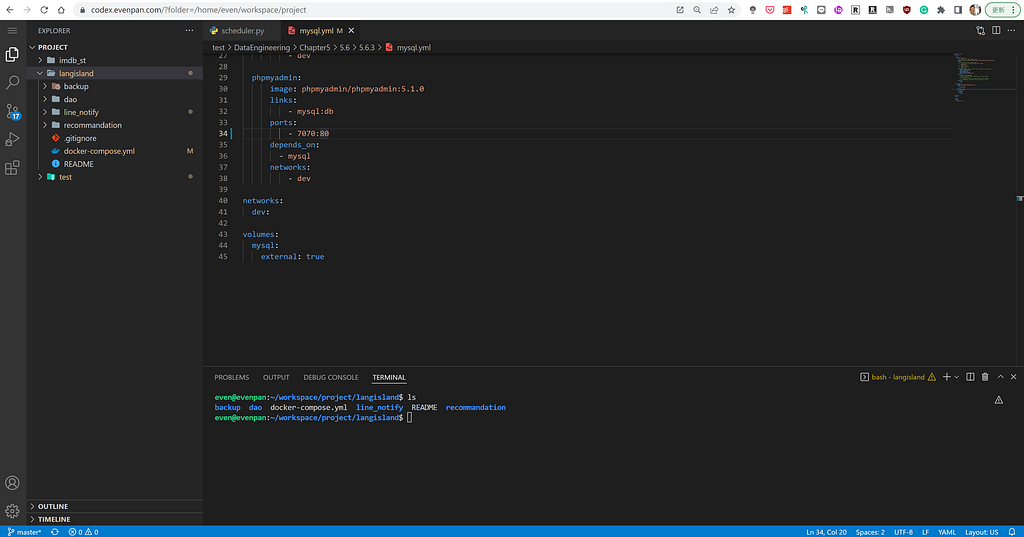Change end of line sequence LF
The height and width of the screenshot is (537, 1024).
(x=925, y=532)
